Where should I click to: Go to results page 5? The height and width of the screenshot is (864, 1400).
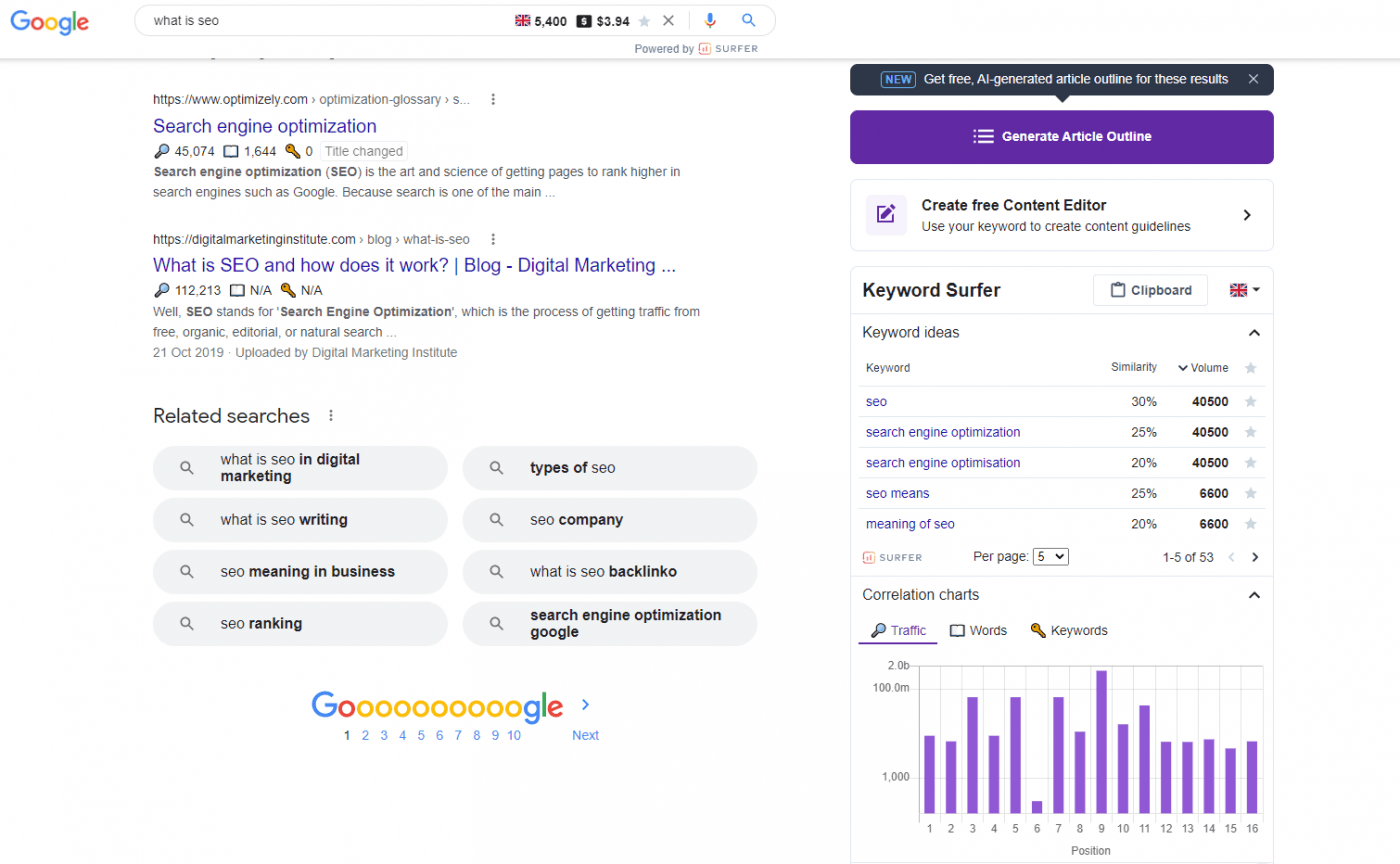(421, 735)
